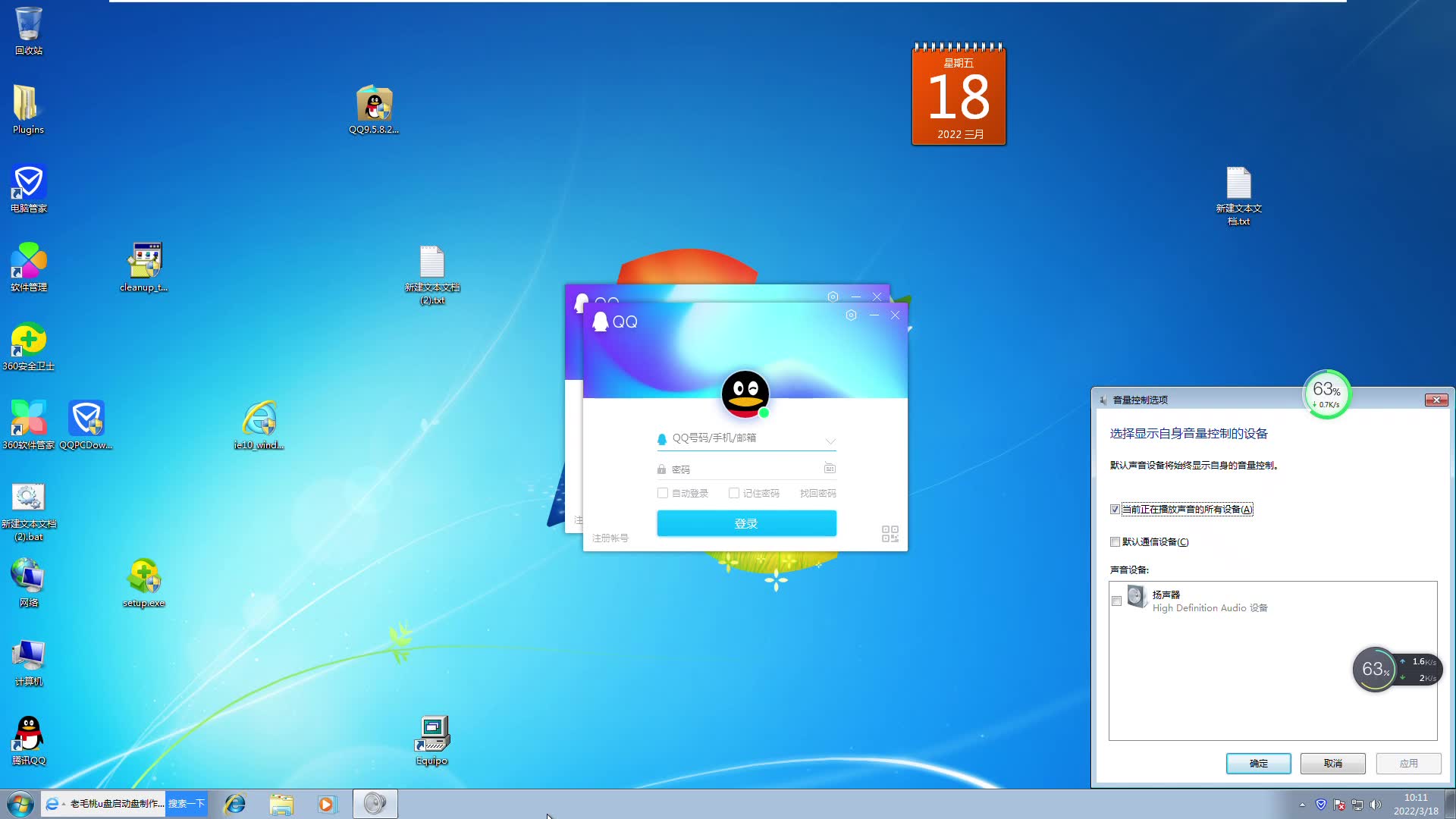Select the QQPCDow... installer icon
1456x819 pixels.
tap(86, 425)
